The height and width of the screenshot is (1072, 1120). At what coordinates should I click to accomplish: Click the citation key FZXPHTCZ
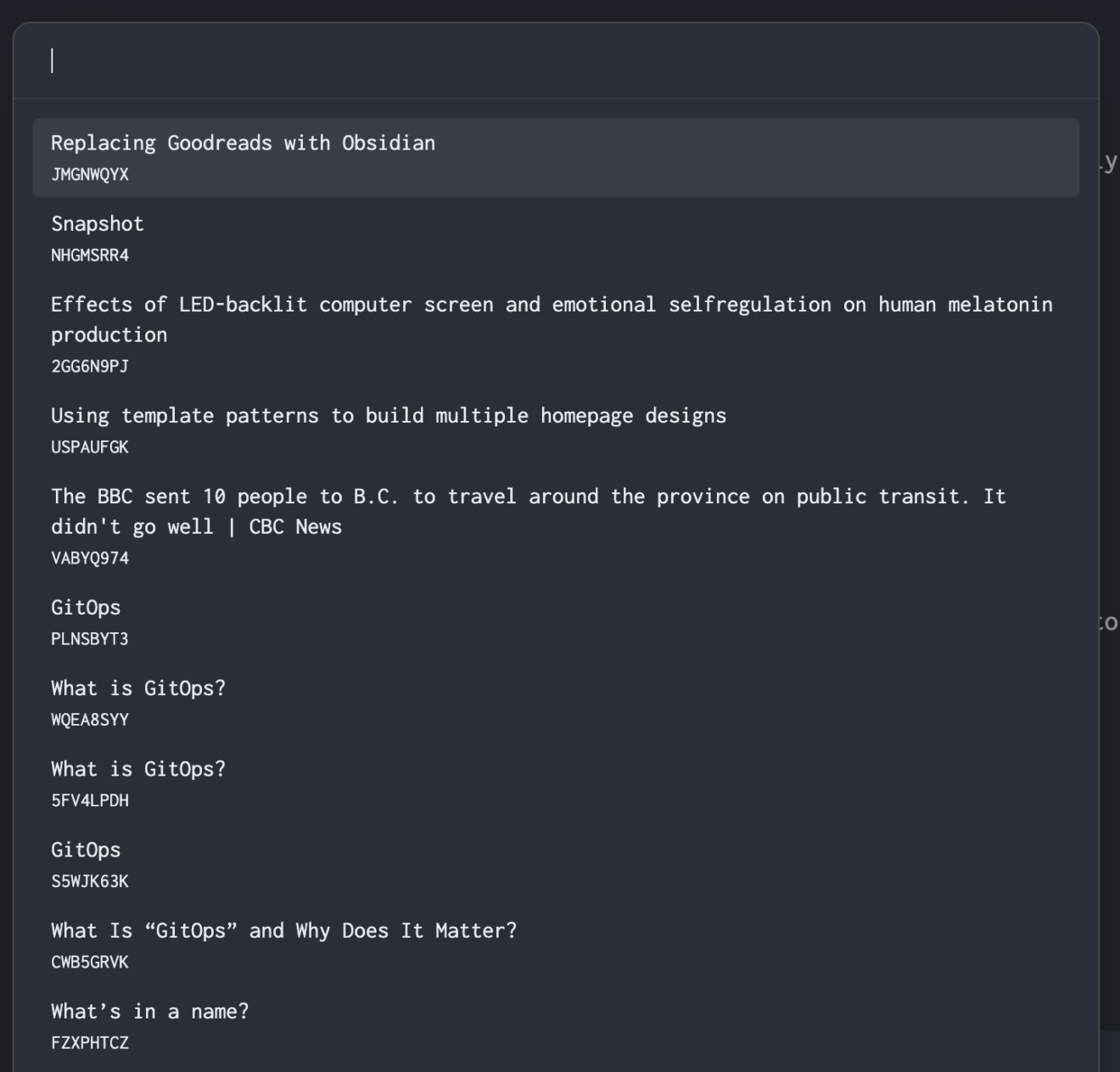pyautogui.click(x=90, y=1042)
